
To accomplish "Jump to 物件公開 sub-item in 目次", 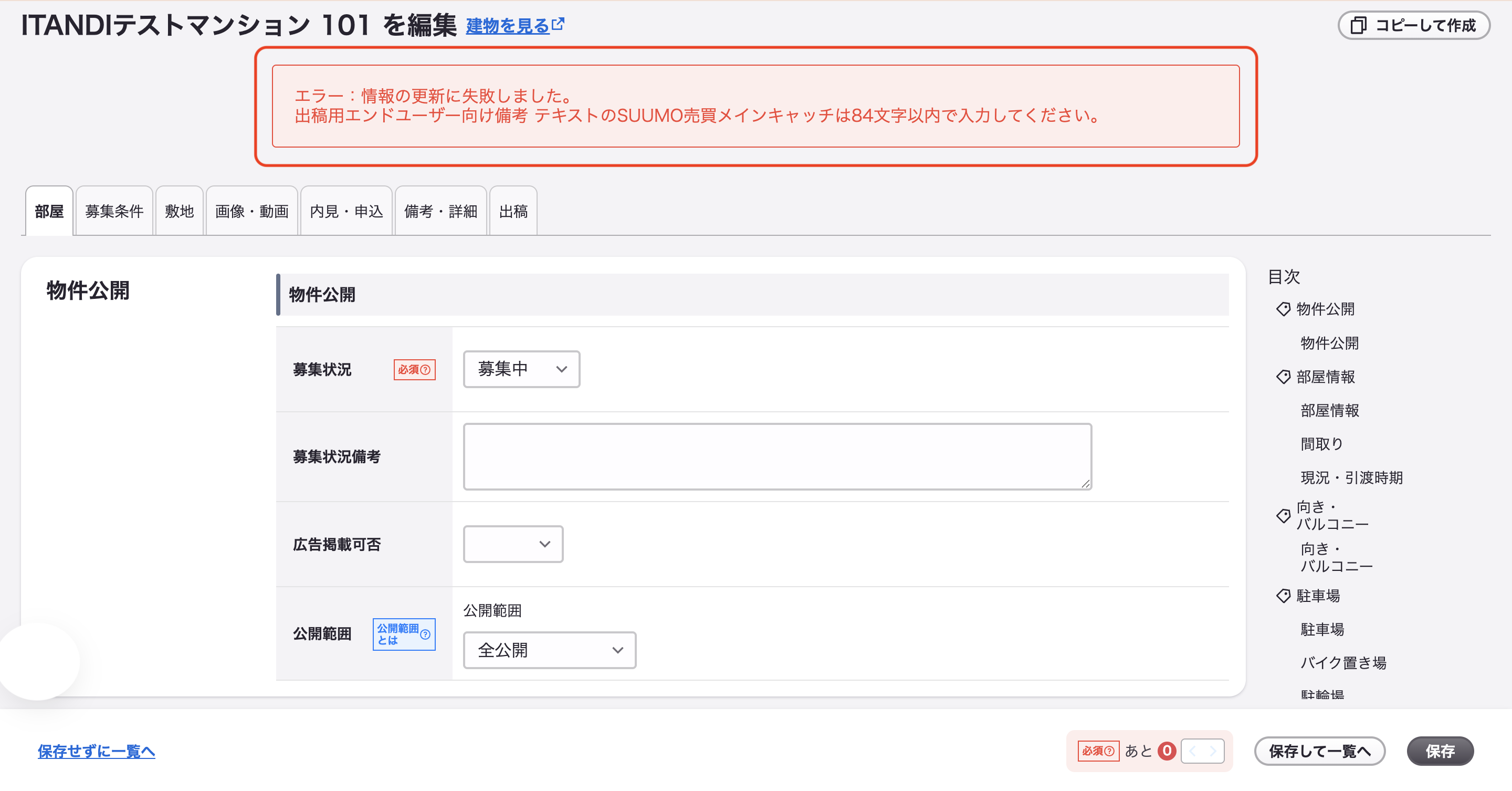I will click(1329, 343).
